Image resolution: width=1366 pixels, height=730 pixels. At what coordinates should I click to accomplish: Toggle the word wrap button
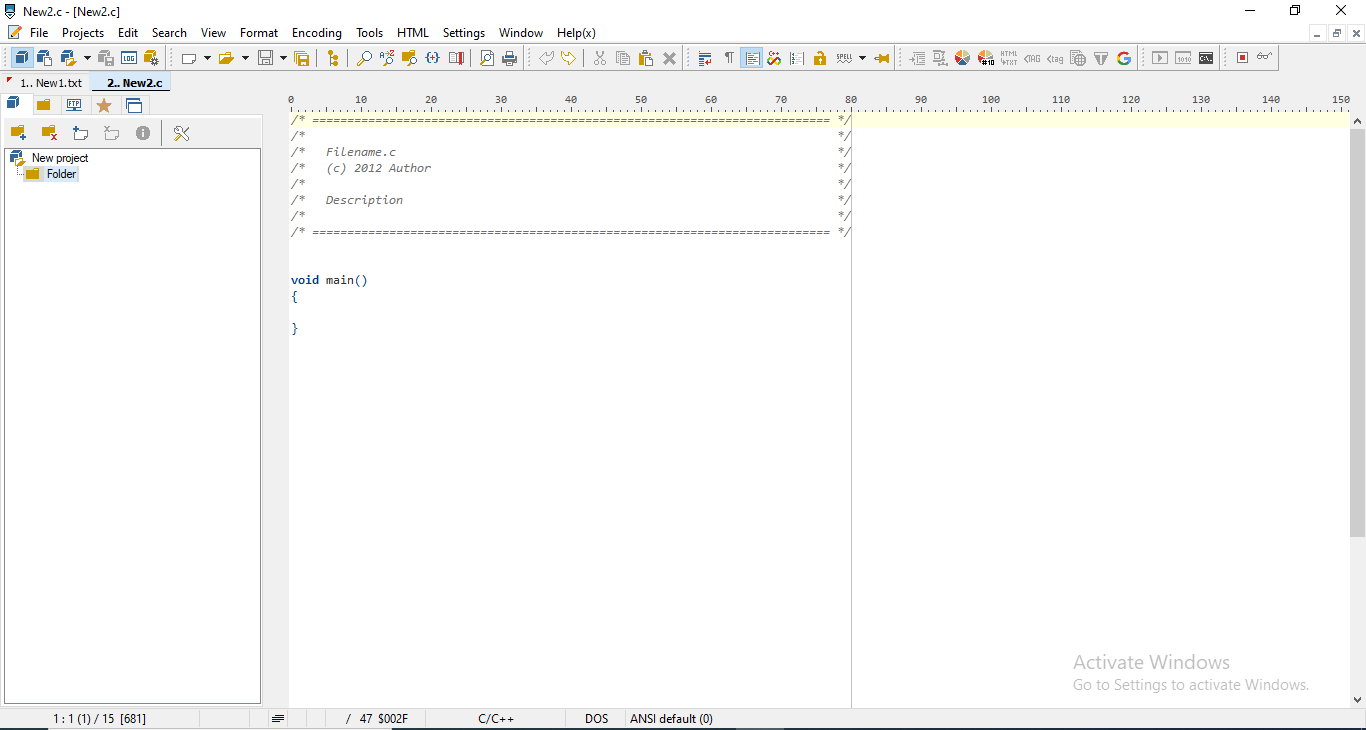coord(705,58)
